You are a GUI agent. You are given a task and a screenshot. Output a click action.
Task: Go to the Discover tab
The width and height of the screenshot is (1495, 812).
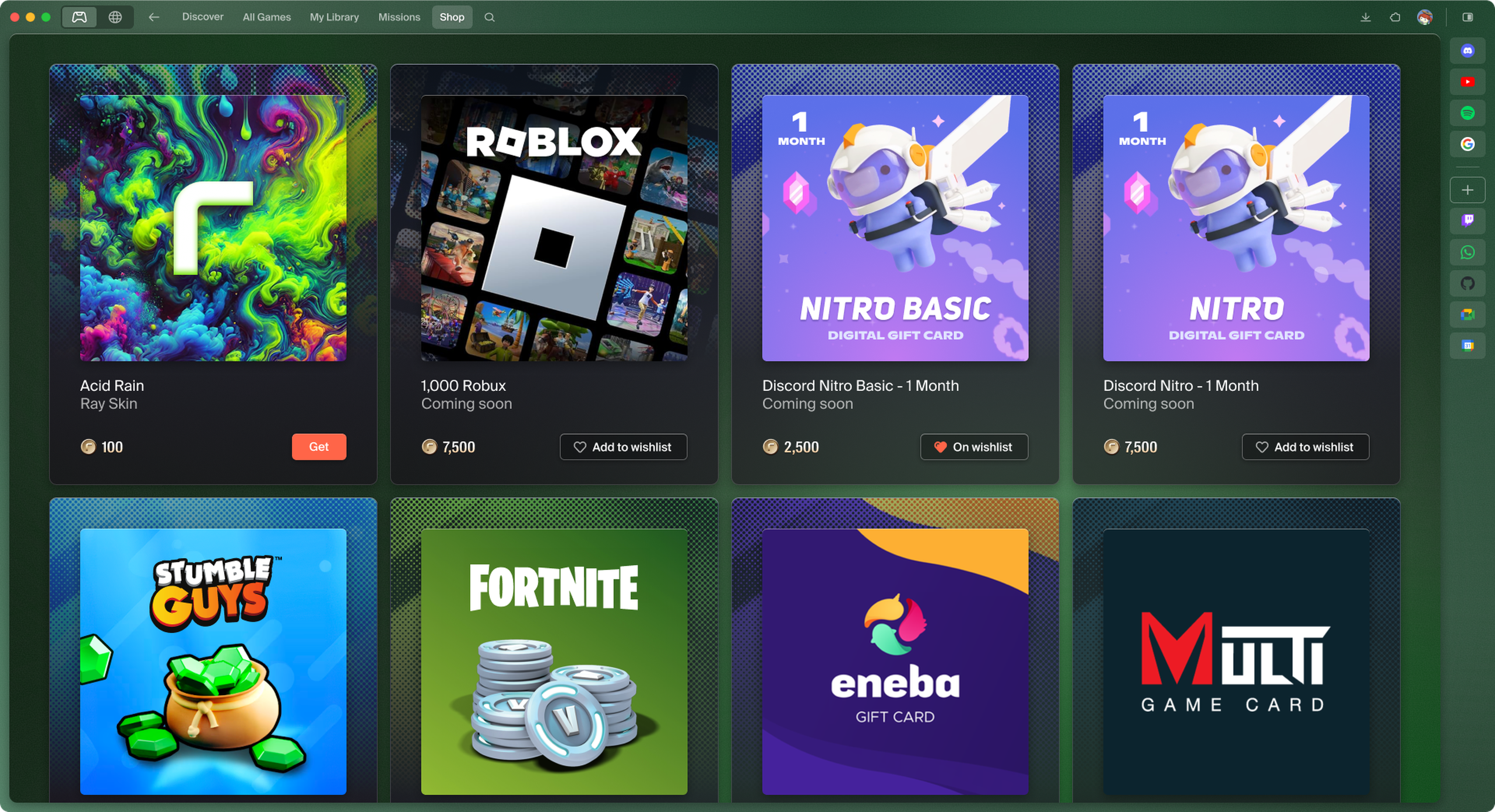click(x=202, y=17)
